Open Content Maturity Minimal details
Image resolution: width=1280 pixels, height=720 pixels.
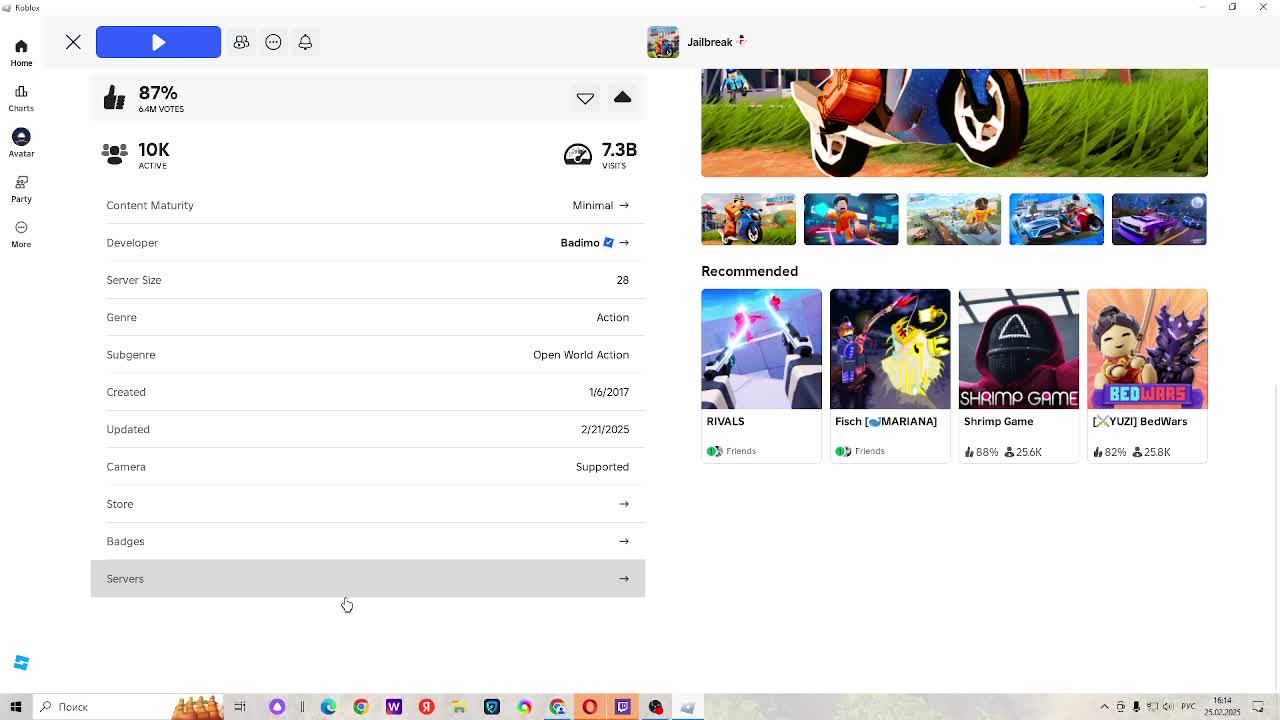pos(368,205)
